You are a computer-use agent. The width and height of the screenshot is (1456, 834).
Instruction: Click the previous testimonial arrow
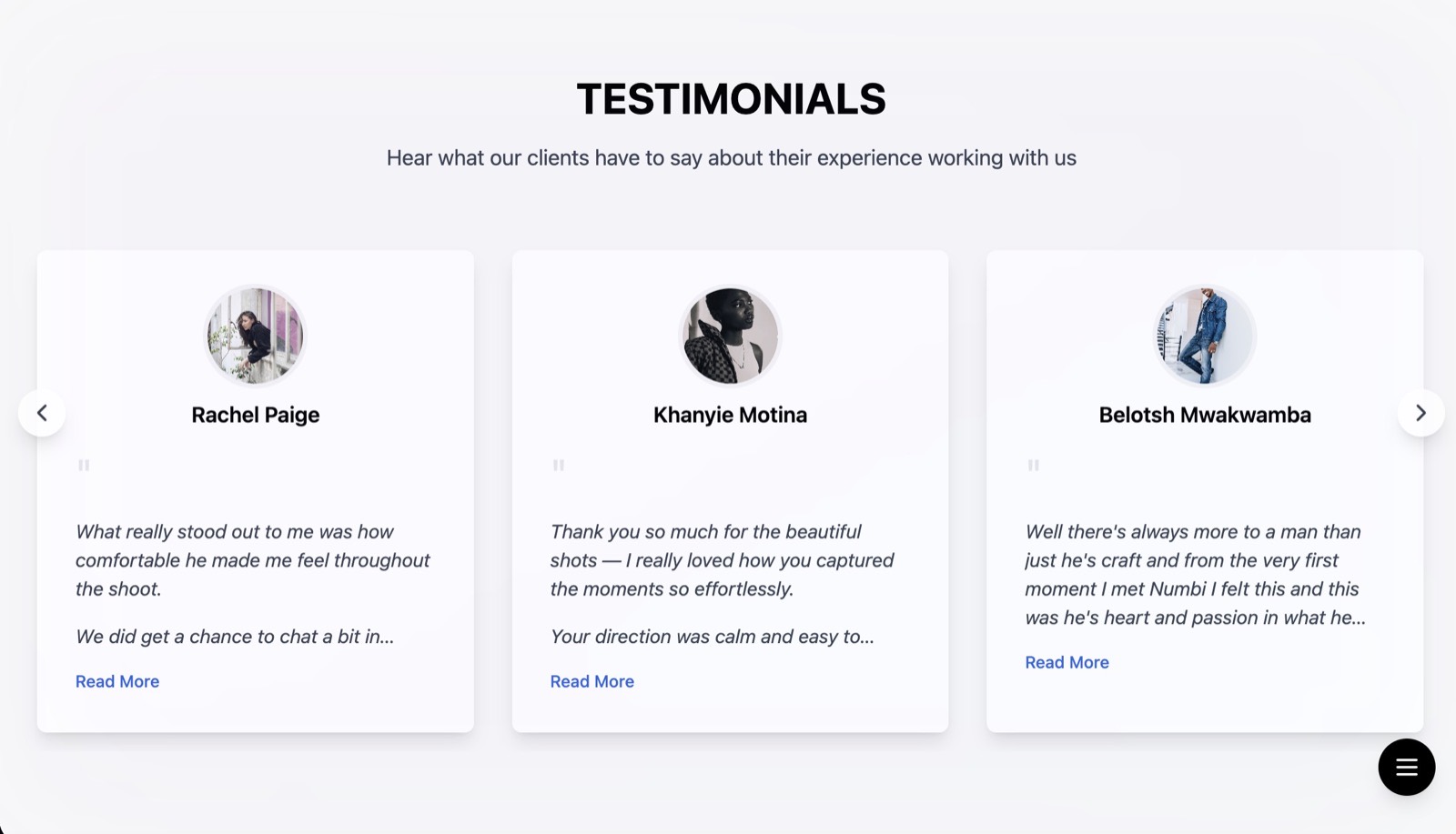[x=42, y=413]
